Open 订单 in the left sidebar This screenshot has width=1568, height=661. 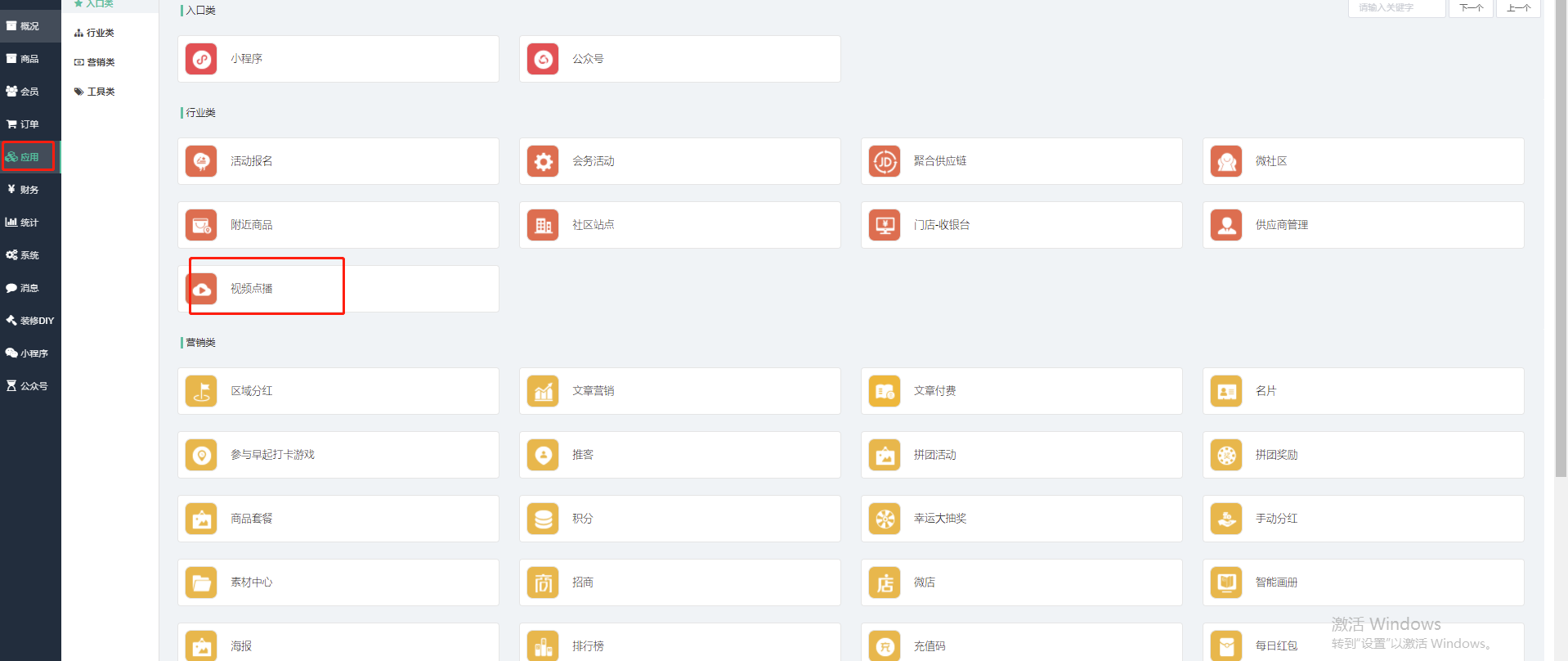[29, 124]
